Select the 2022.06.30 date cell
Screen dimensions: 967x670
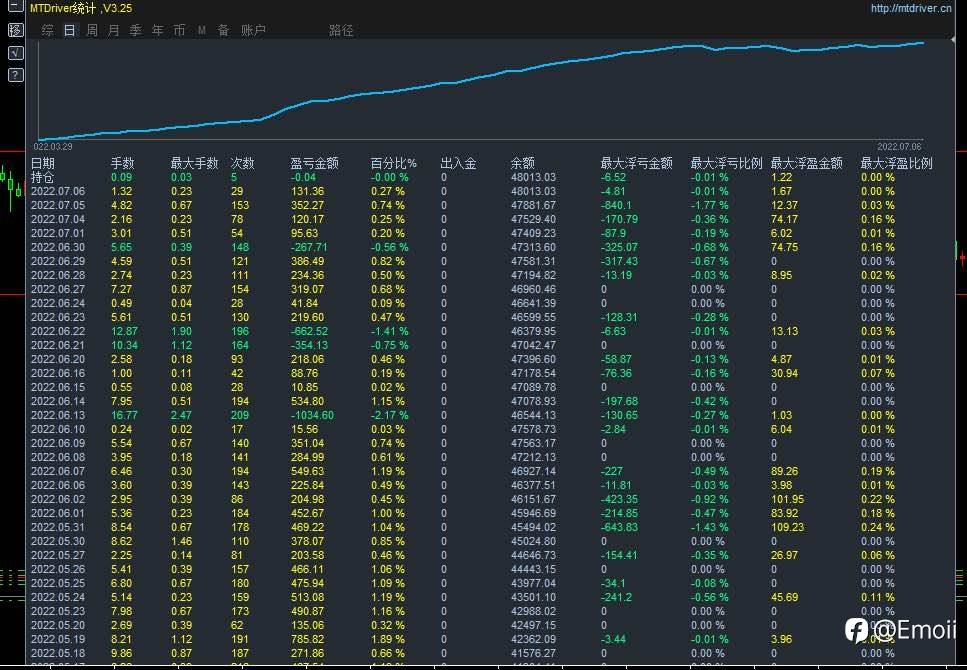click(x=58, y=247)
